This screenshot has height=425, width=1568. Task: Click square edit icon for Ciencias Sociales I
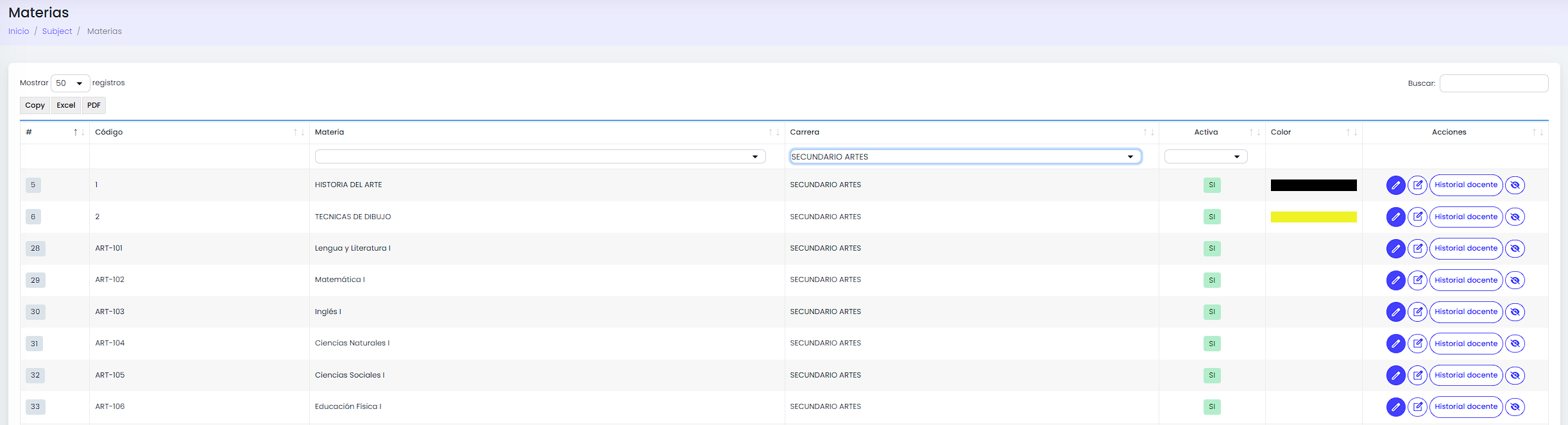(1417, 376)
